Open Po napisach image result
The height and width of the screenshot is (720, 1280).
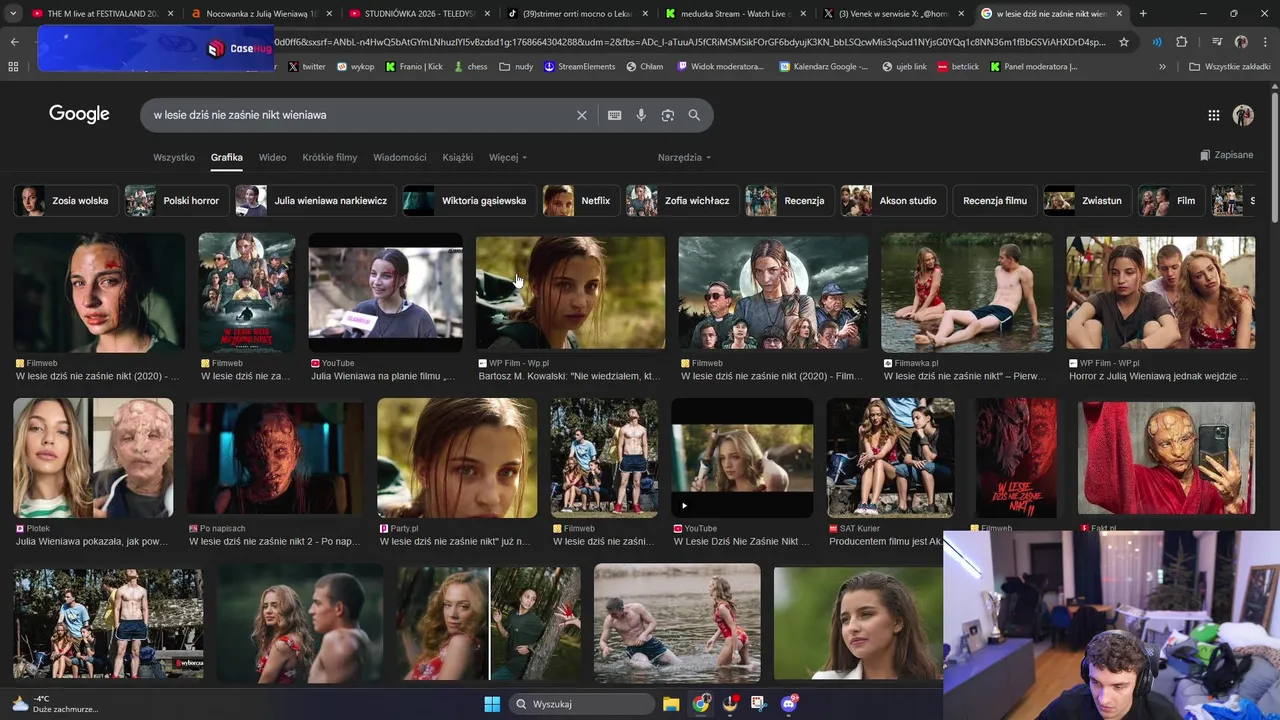tap(275, 458)
